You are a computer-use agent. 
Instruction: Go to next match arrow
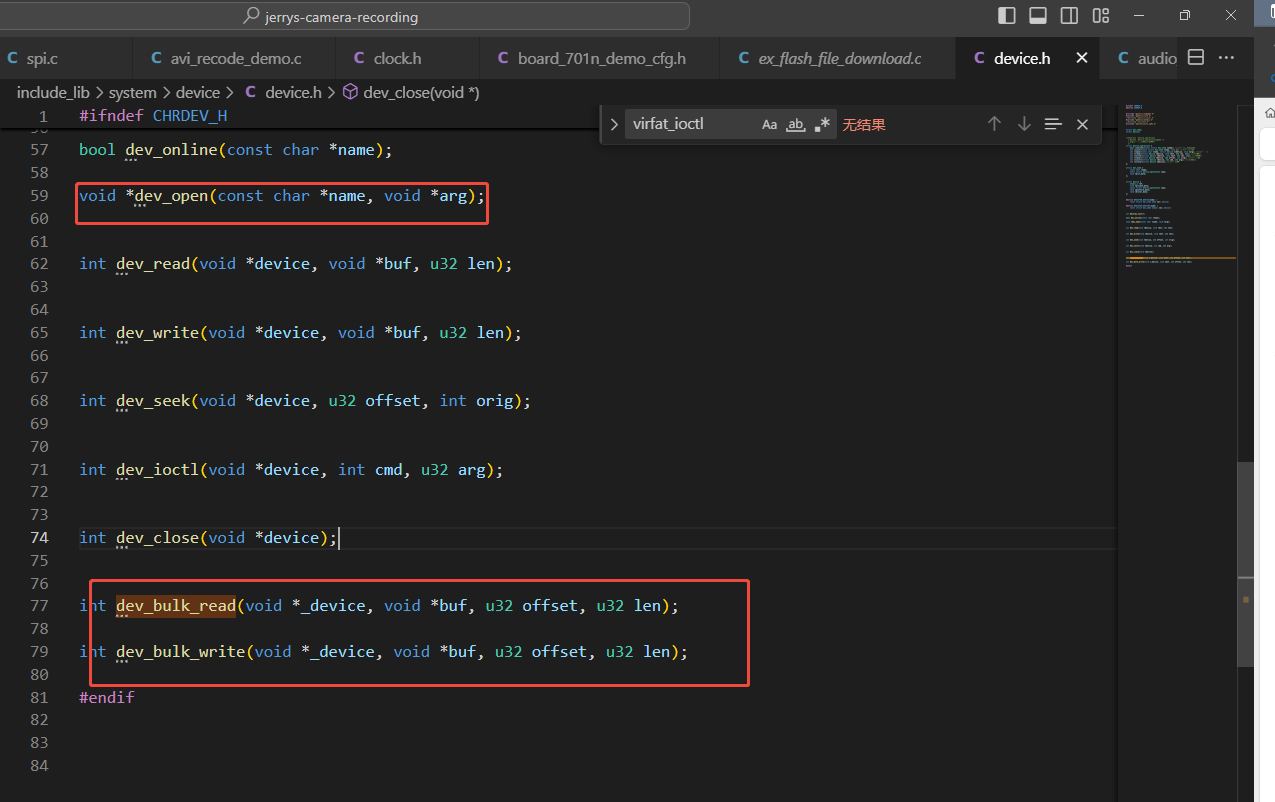click(1024, 124)
